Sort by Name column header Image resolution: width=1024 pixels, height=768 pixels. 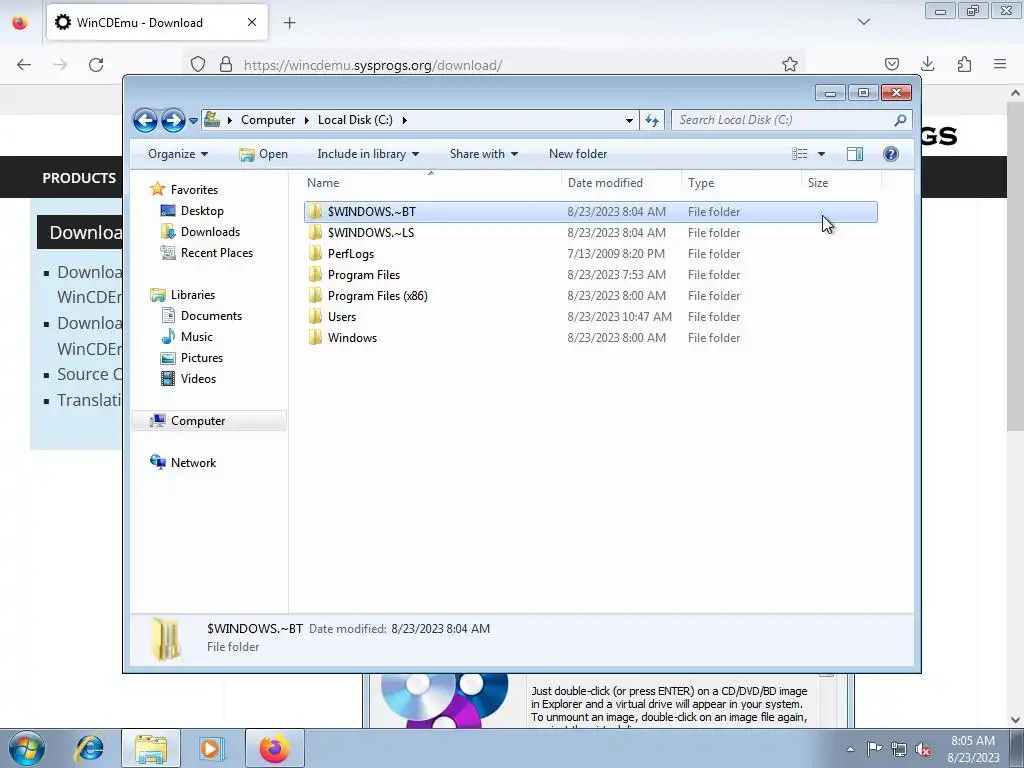click(431, 183)
